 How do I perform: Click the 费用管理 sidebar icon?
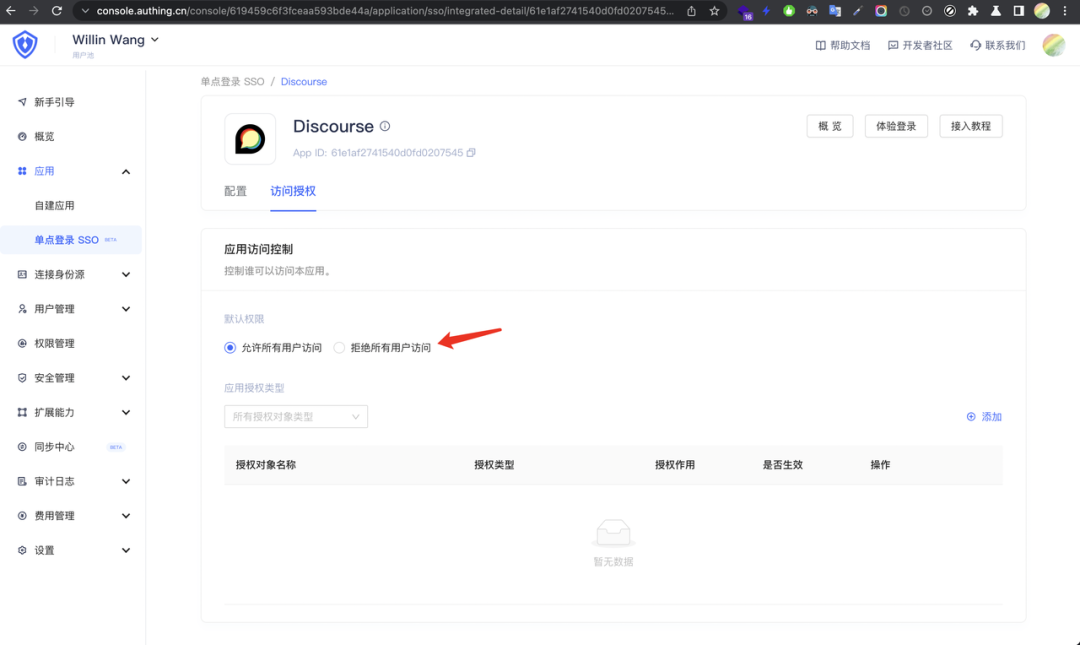click(x=22, y=515)
